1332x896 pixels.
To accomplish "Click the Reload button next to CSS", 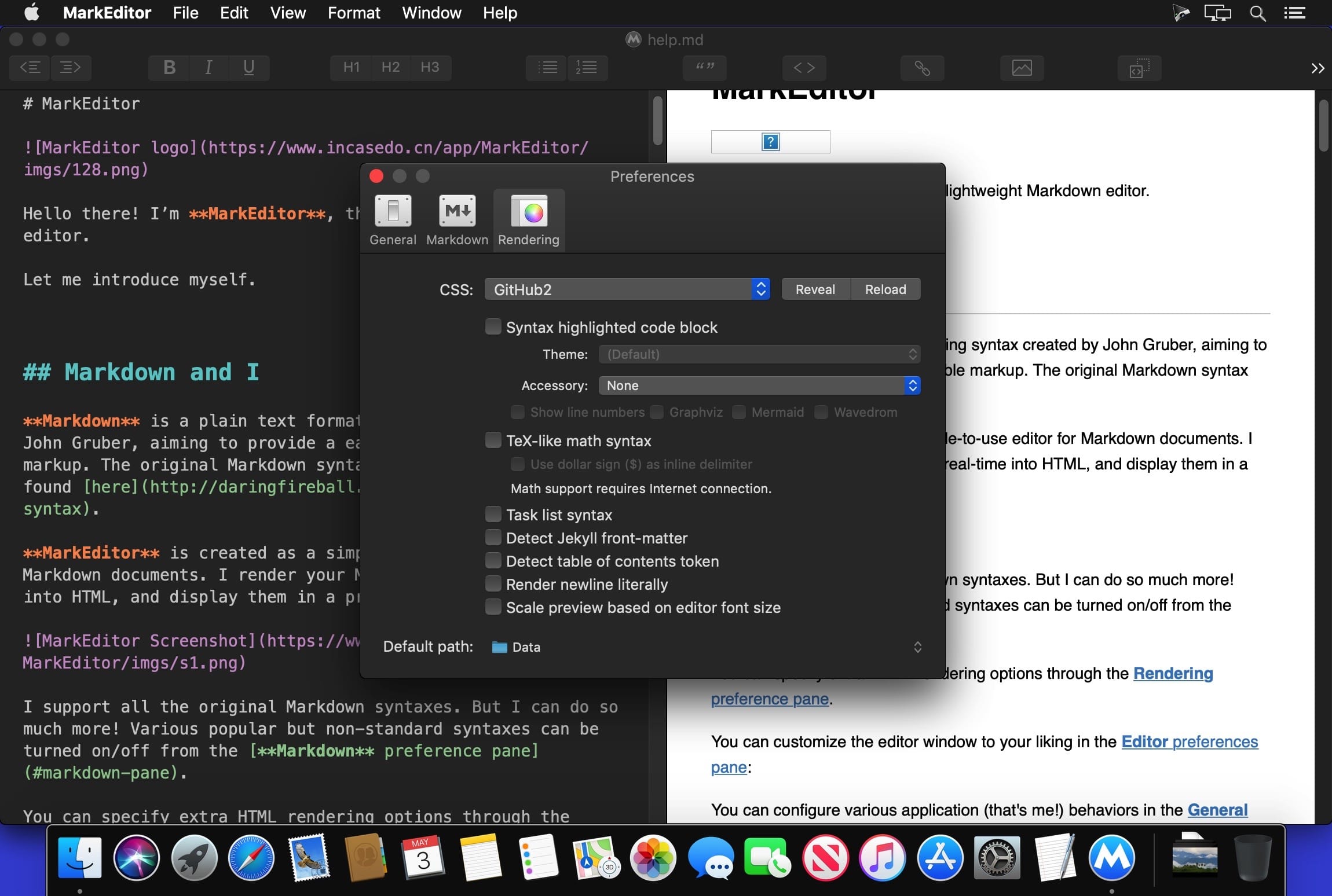I will coord(885,289).
